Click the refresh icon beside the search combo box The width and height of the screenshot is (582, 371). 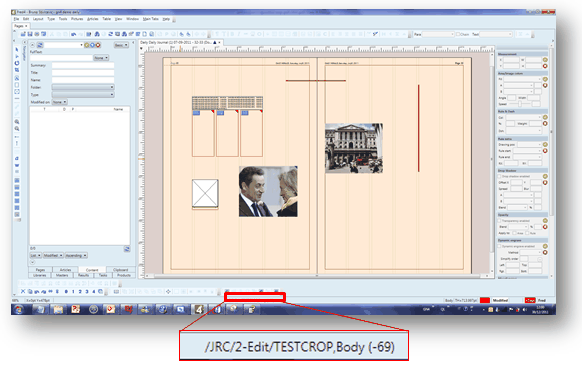click(40, 45)
